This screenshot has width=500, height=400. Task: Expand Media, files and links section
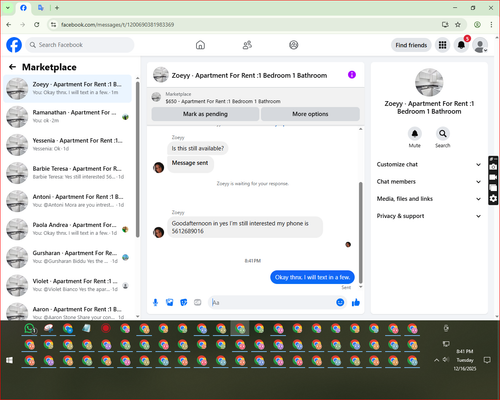tap(429, 199)
